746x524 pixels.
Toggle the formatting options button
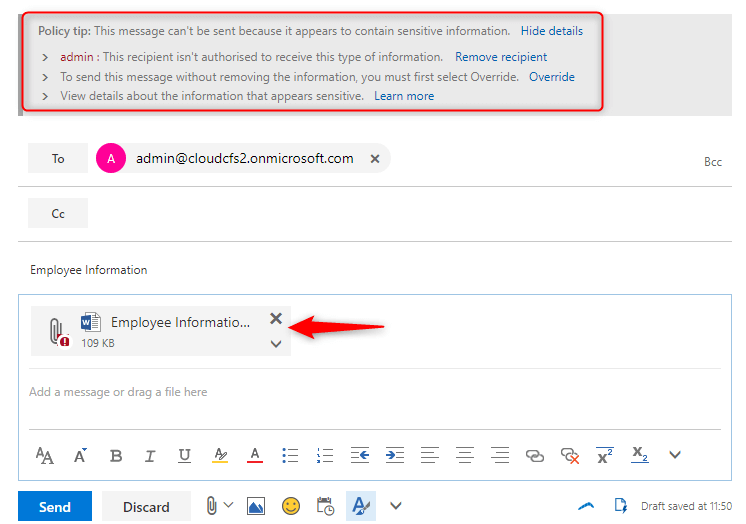[x=361, y=506]
